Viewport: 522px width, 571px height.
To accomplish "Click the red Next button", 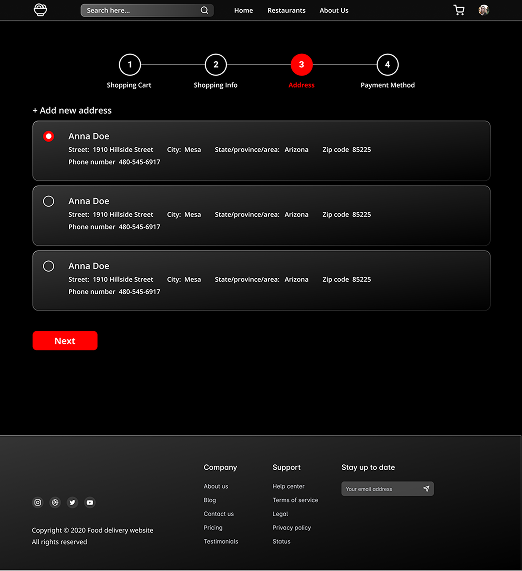I will (65, 340).
